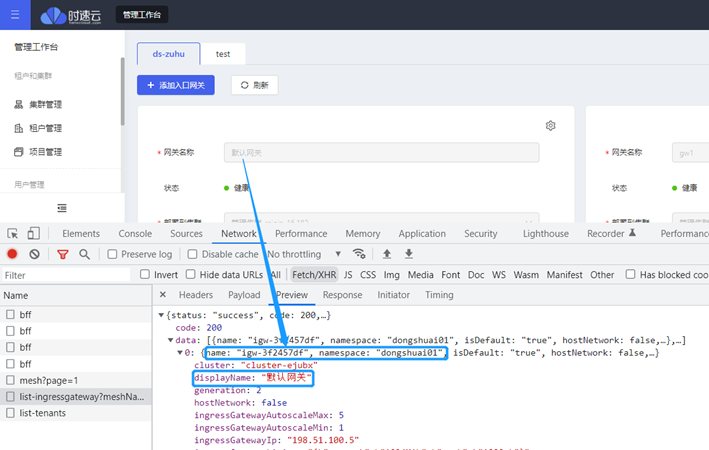The image size is (709, 450).
Task: Collapse the 0 item node
Action: tap(180, 353)
